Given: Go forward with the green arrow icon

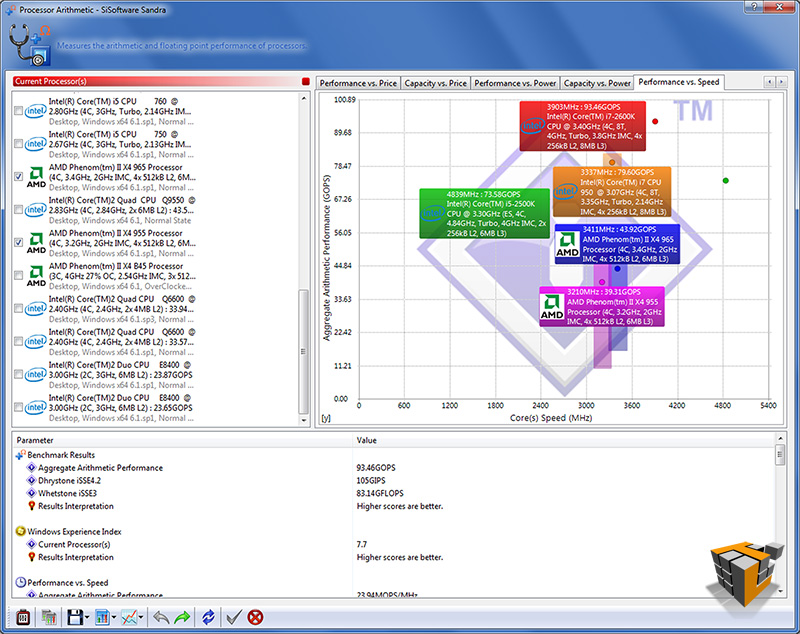Looking at the screenshot, I should [x=182, y=617].
